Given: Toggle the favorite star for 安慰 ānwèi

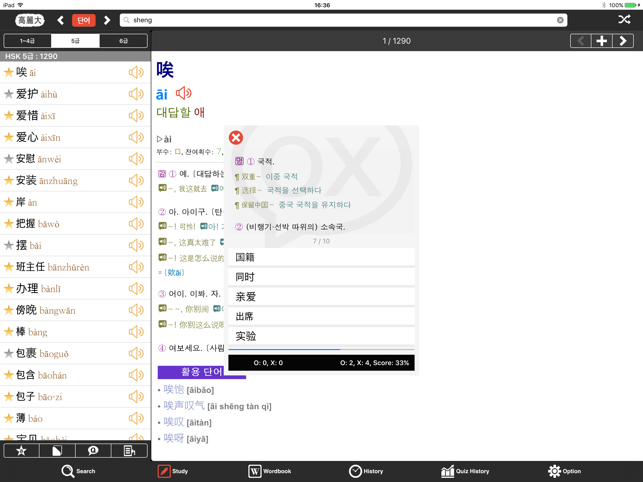Looking at the screenshot, I should click(x=9, y=159).
